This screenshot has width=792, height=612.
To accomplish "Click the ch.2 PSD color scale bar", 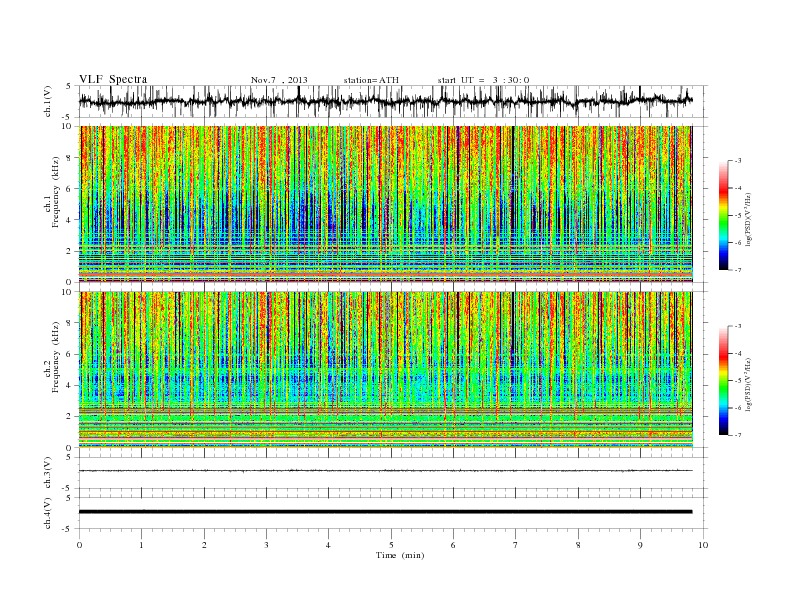I will (x=723, y=380).
